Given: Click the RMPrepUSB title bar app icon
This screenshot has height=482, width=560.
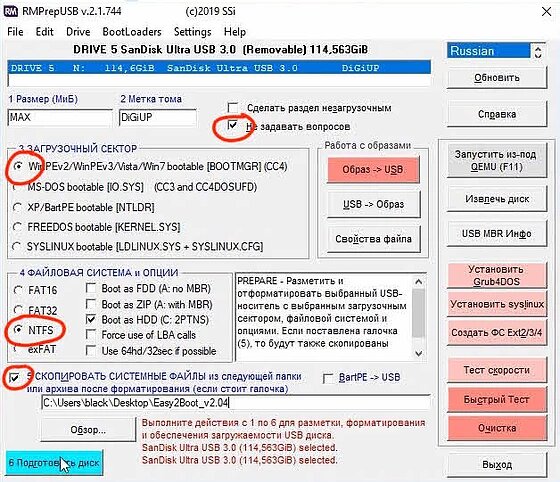Looking at the screenshot, I should pos(11,11).
